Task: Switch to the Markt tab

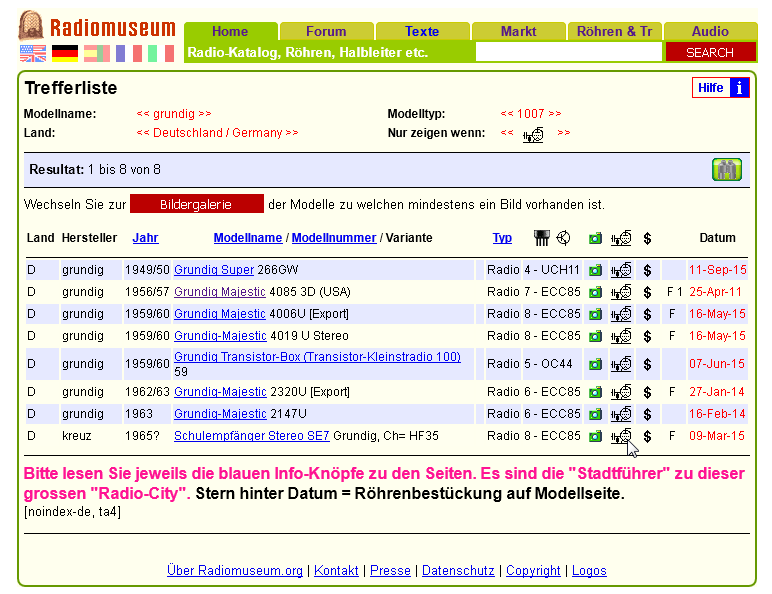Action: coord(518,32)
